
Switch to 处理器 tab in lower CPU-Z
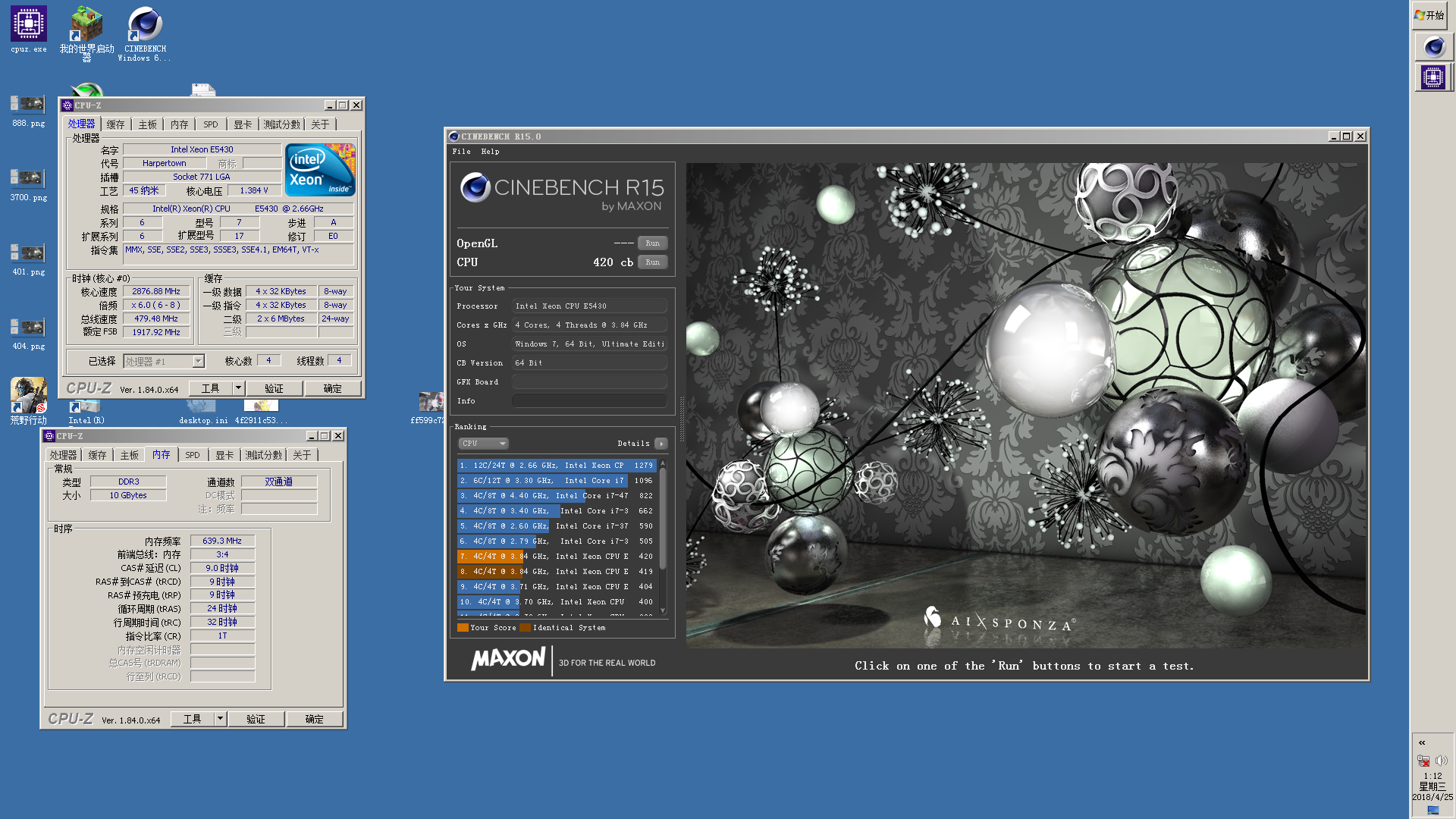tap(63, 455)
